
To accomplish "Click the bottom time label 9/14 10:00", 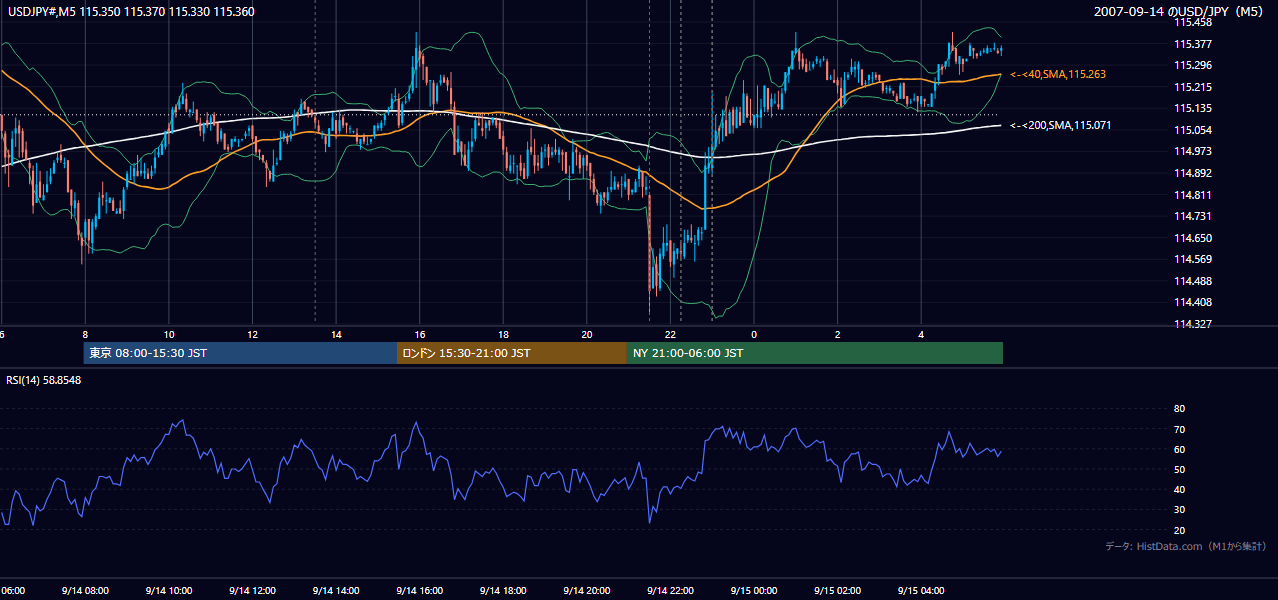I will pyautogui.click(x=169, y=590).
